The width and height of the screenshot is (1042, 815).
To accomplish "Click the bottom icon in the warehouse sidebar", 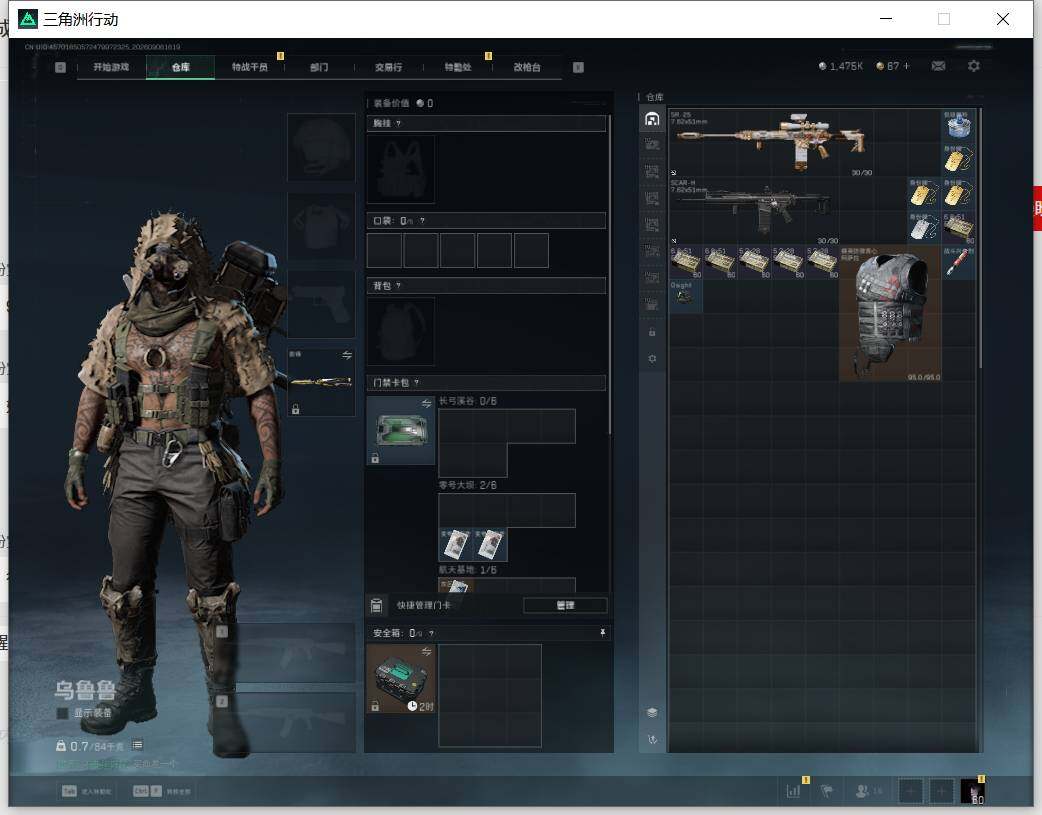I will [652, 739].
